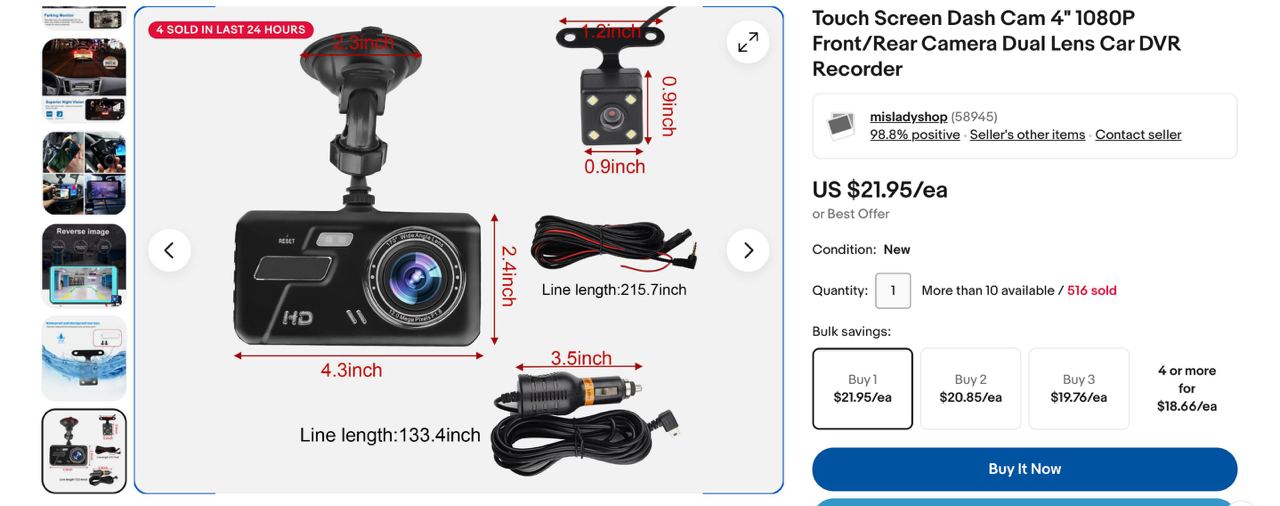The image size is (1280, 506).
Task: Select Buy 3 at $19.76/ea option
Action: click(1079, 388)
